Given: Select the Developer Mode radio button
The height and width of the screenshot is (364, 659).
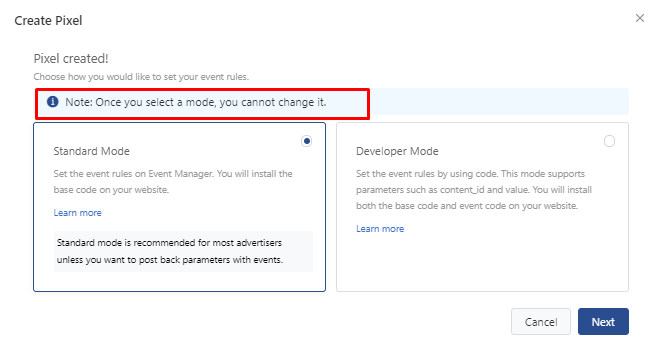Looking at the screenshot, I should click(609, 141).
